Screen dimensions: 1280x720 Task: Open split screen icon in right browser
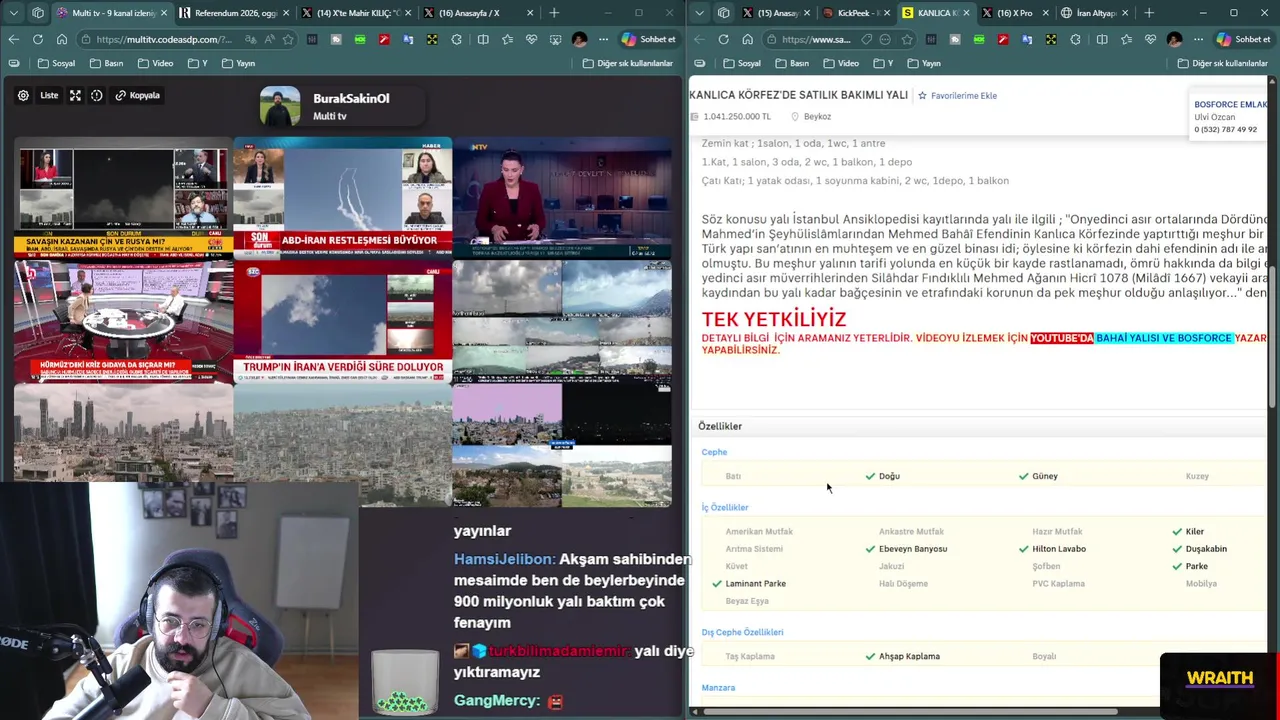(1102, 39)
